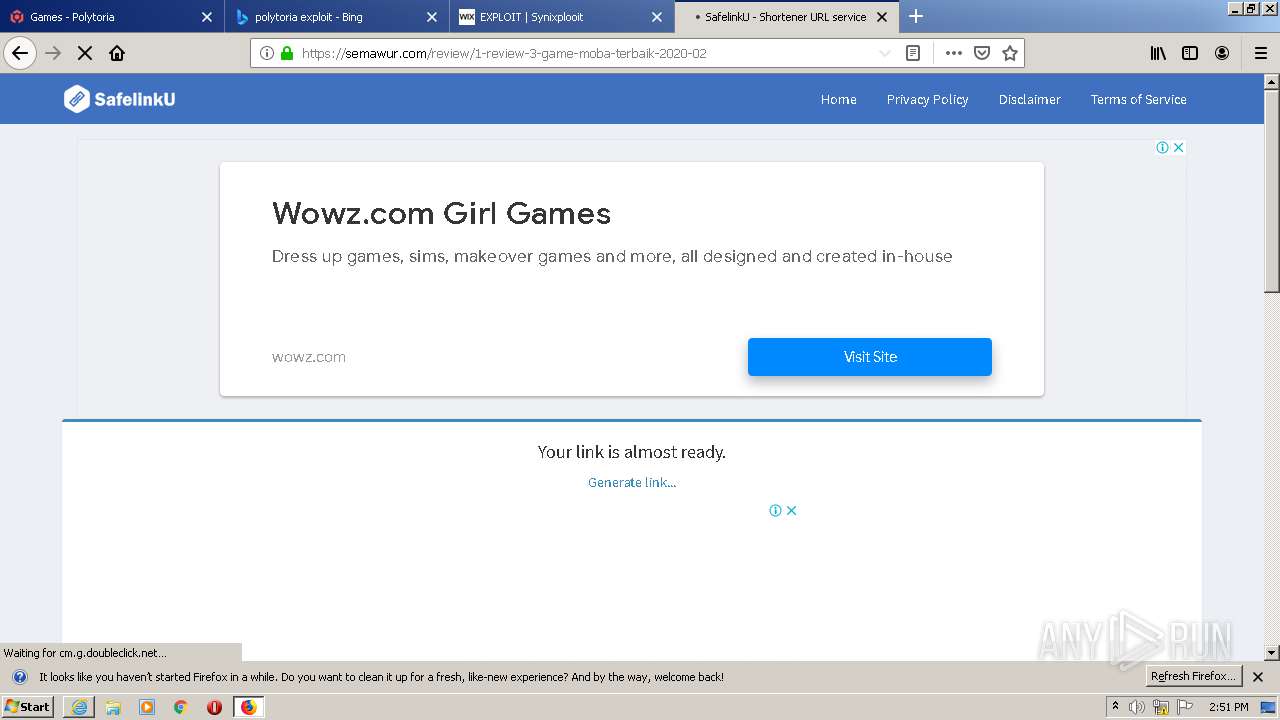Switch to the EXPLOIT | Synixplooit tab
Viewport: 1280px width, 720px height.
tap(560, 16)
